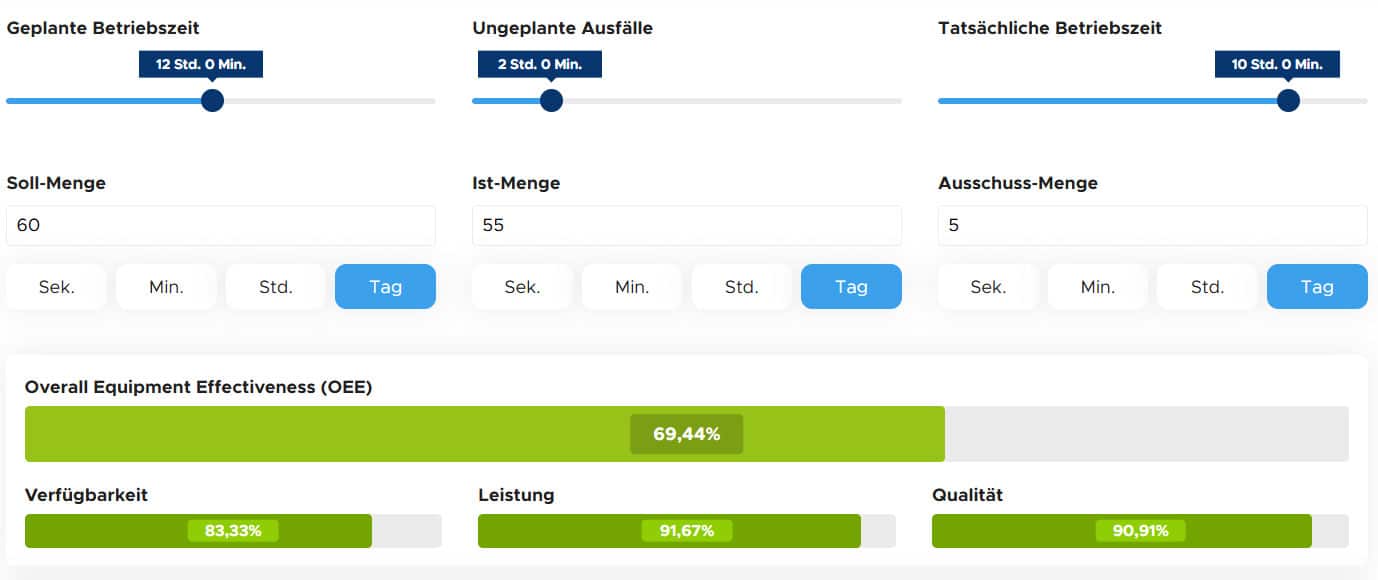Select Sek. unit for Soll-Menge
The image size is (1378, 580).
point(56,287)
